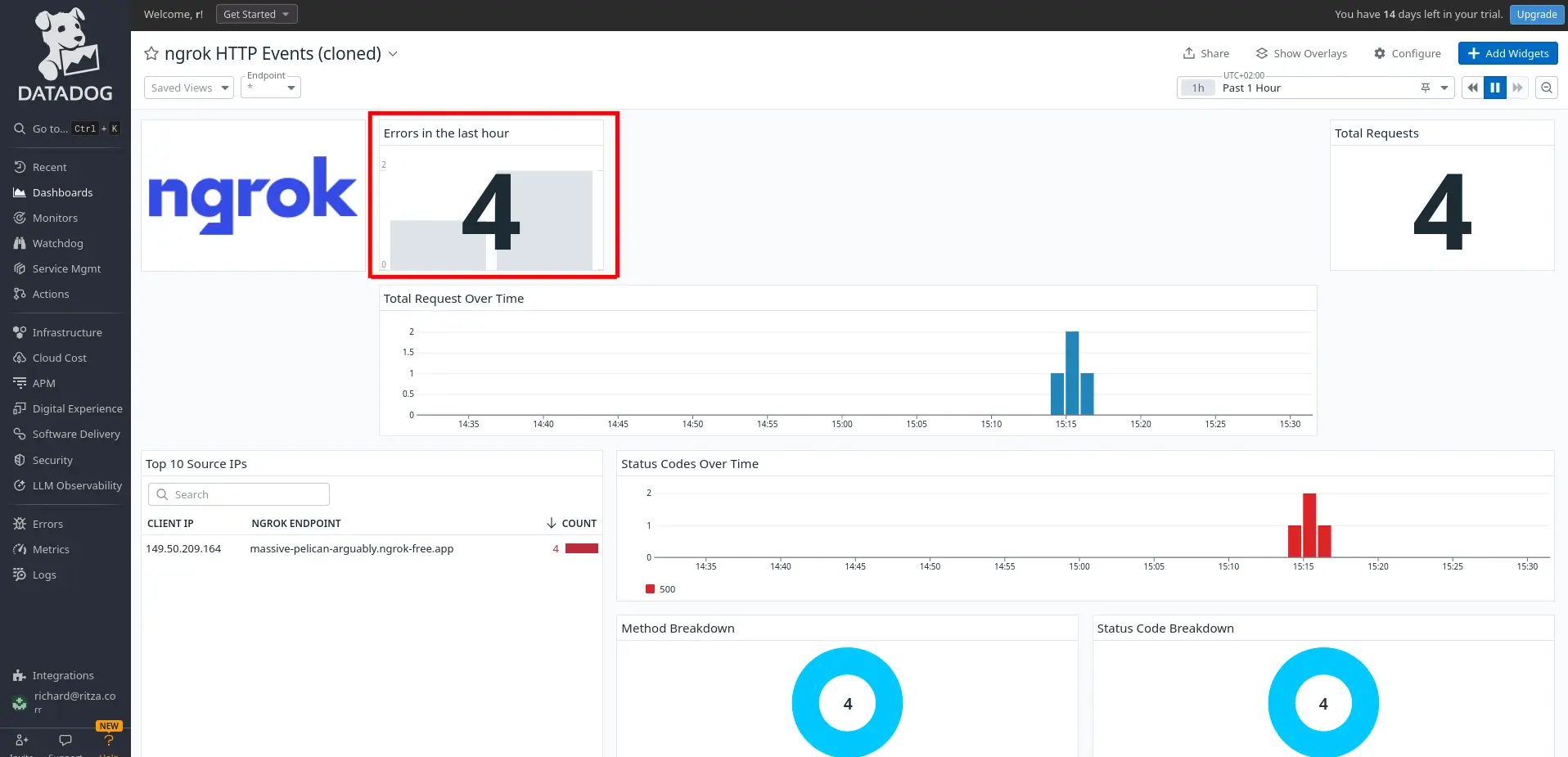Pause live dashboard updates

[x=1495, y=88]
